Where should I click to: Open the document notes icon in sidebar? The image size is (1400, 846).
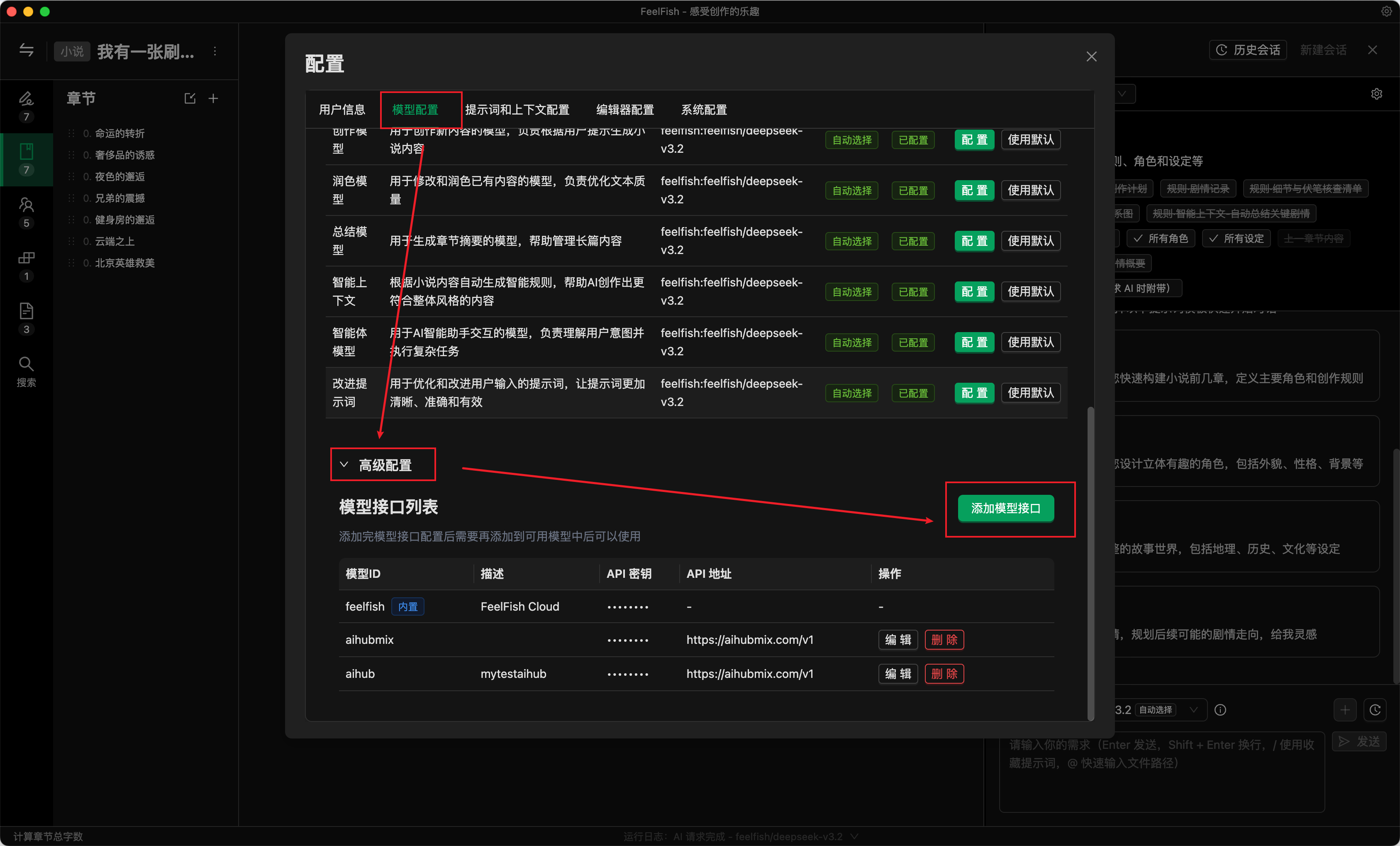point(26,311)
